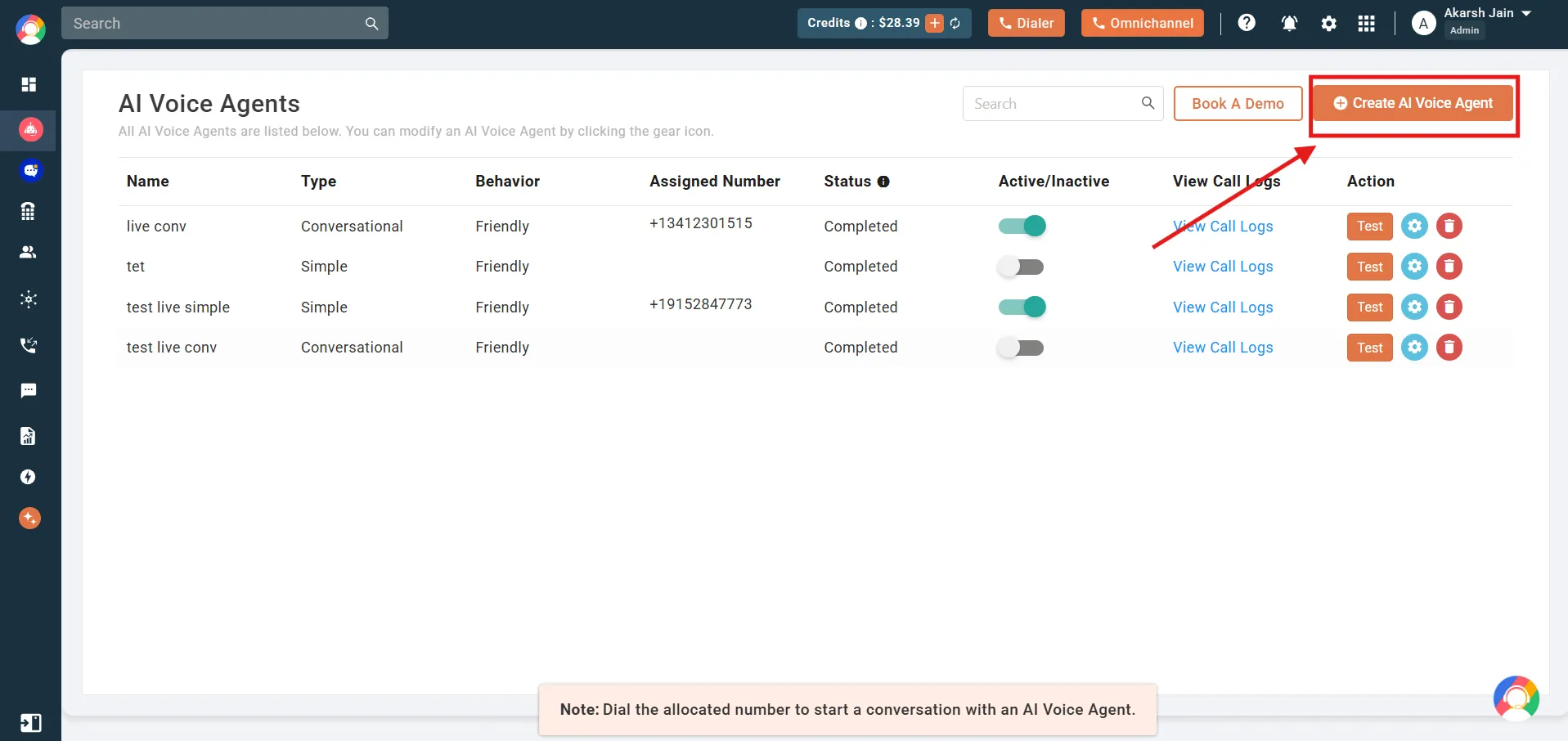Open the Chatbot icon in the sidebar

(30, 171)
